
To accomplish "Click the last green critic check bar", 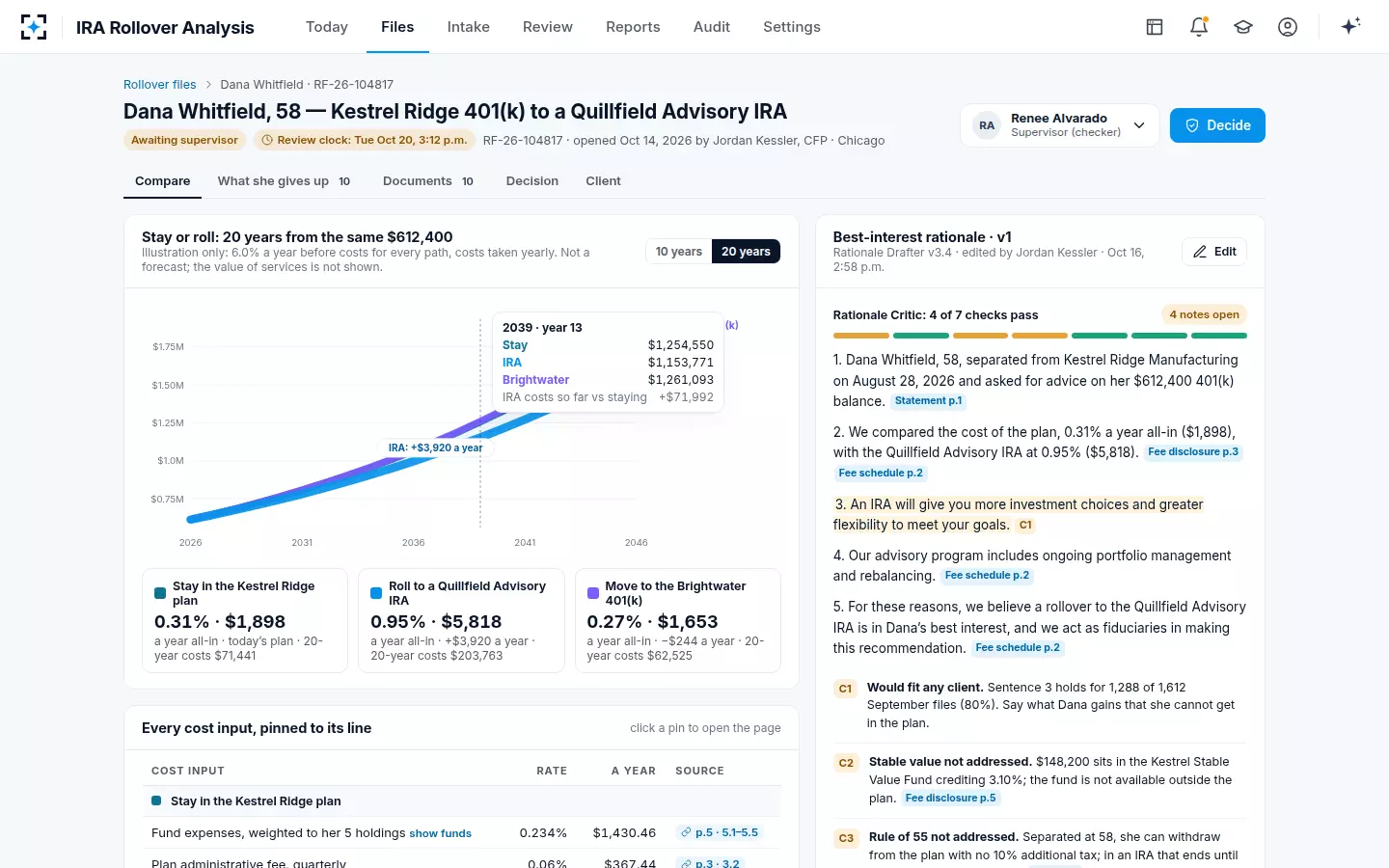I will (x=1219, y=336).
